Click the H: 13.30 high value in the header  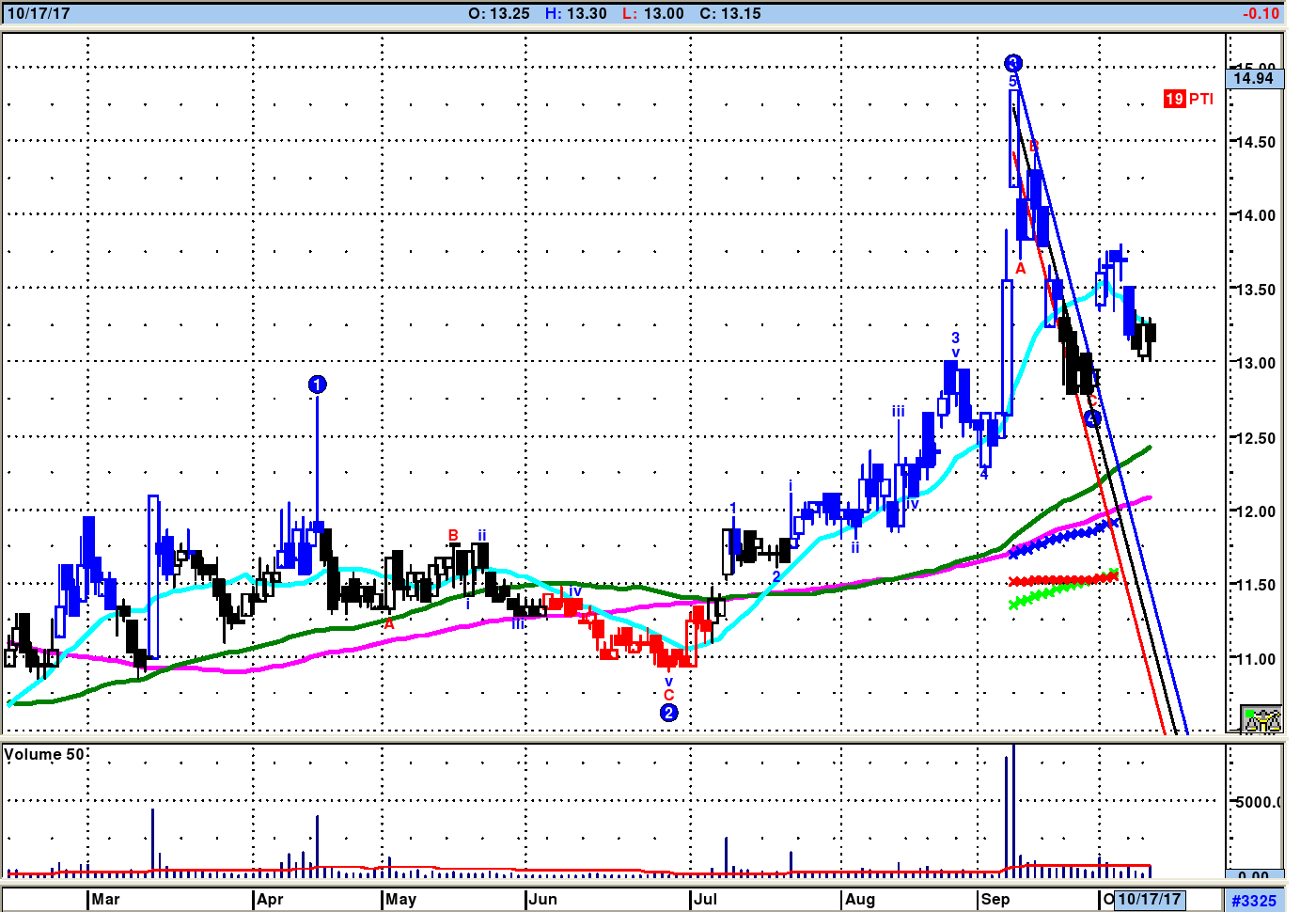click(x=576, y=13)
